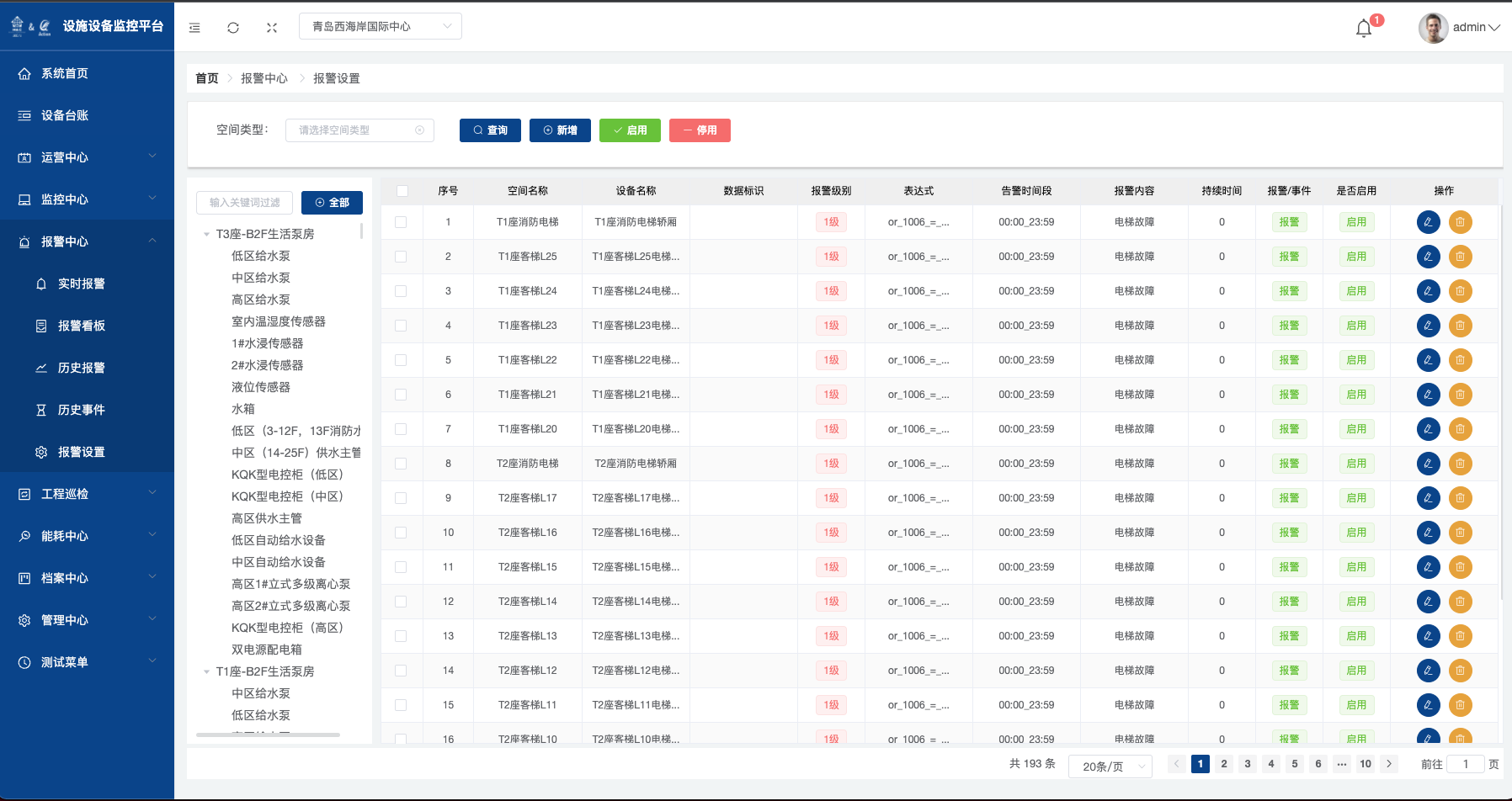This screenshot has height=801, width=1512.
Task: Collapse sidebar using the menu fold icon
Action: click(194, 28)
